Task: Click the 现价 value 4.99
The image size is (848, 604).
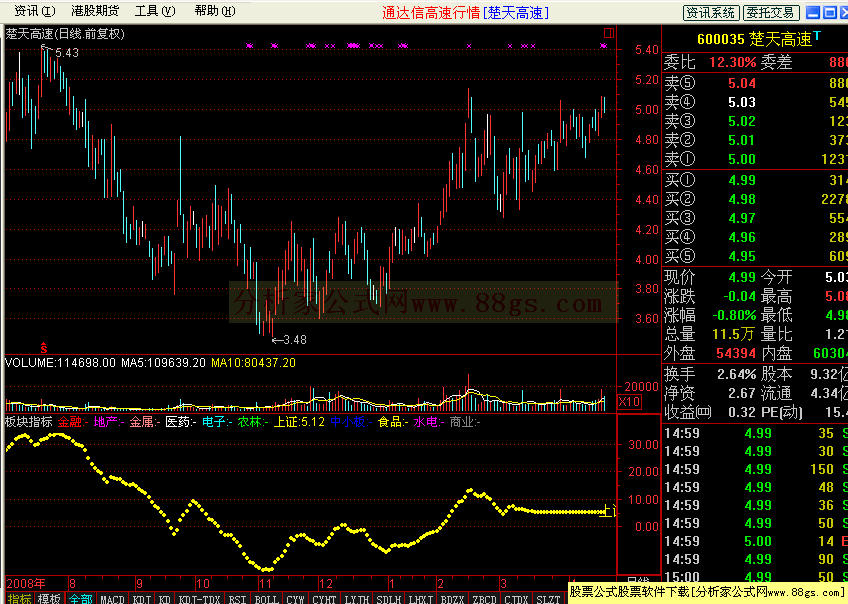Action: pyautogui.click(x=741, y=277)
